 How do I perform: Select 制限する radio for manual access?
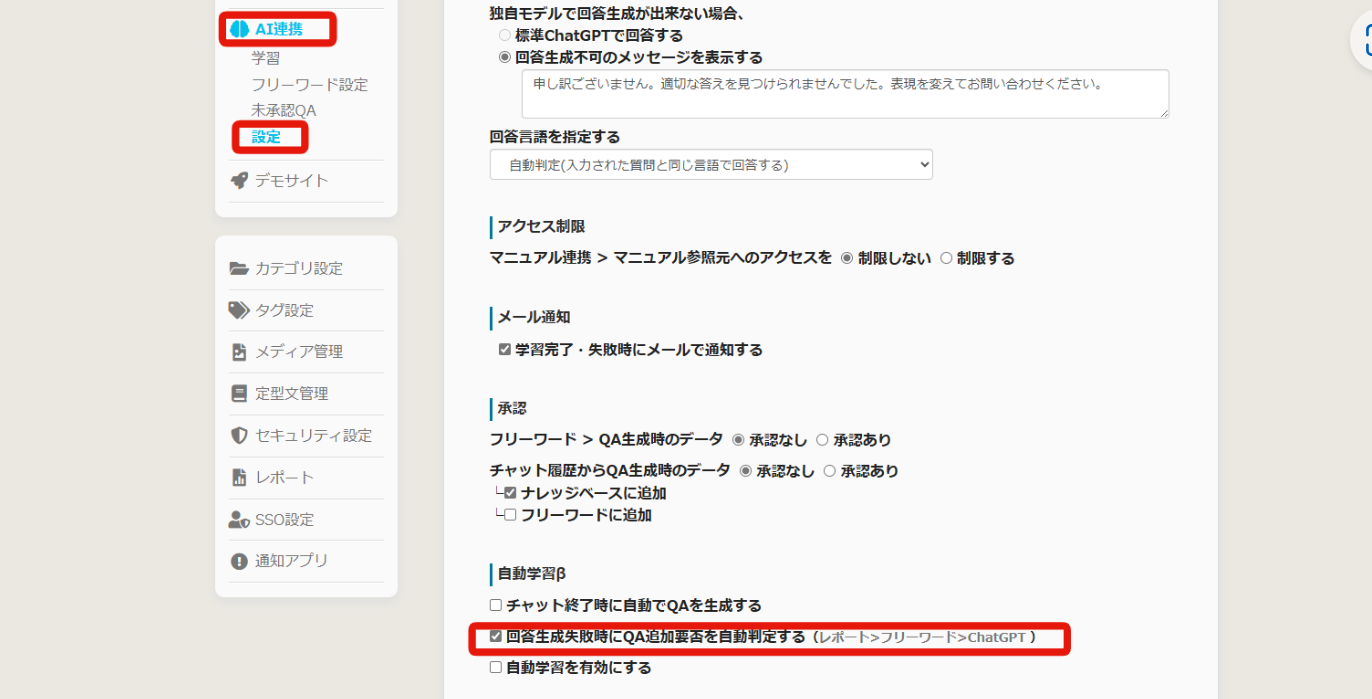[946, 258]
